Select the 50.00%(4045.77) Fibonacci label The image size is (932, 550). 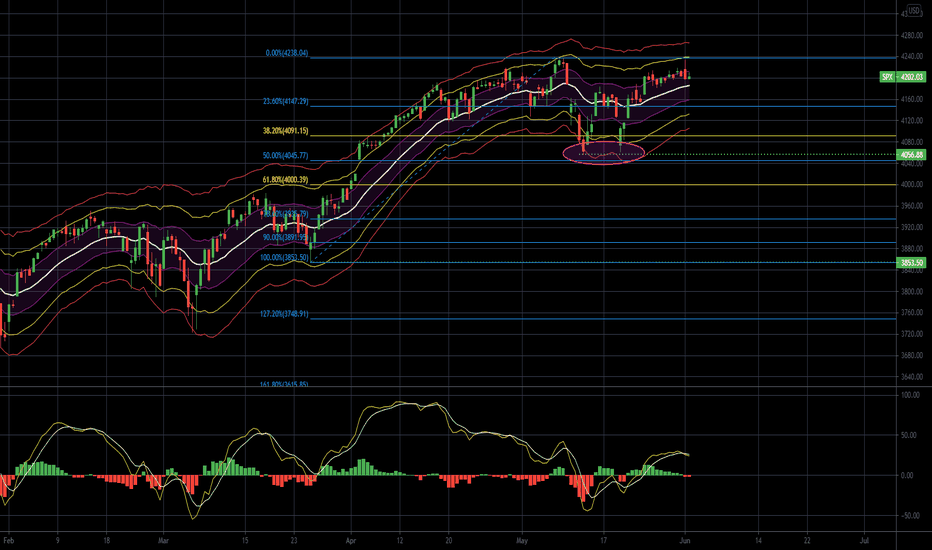tap(286, 156)
